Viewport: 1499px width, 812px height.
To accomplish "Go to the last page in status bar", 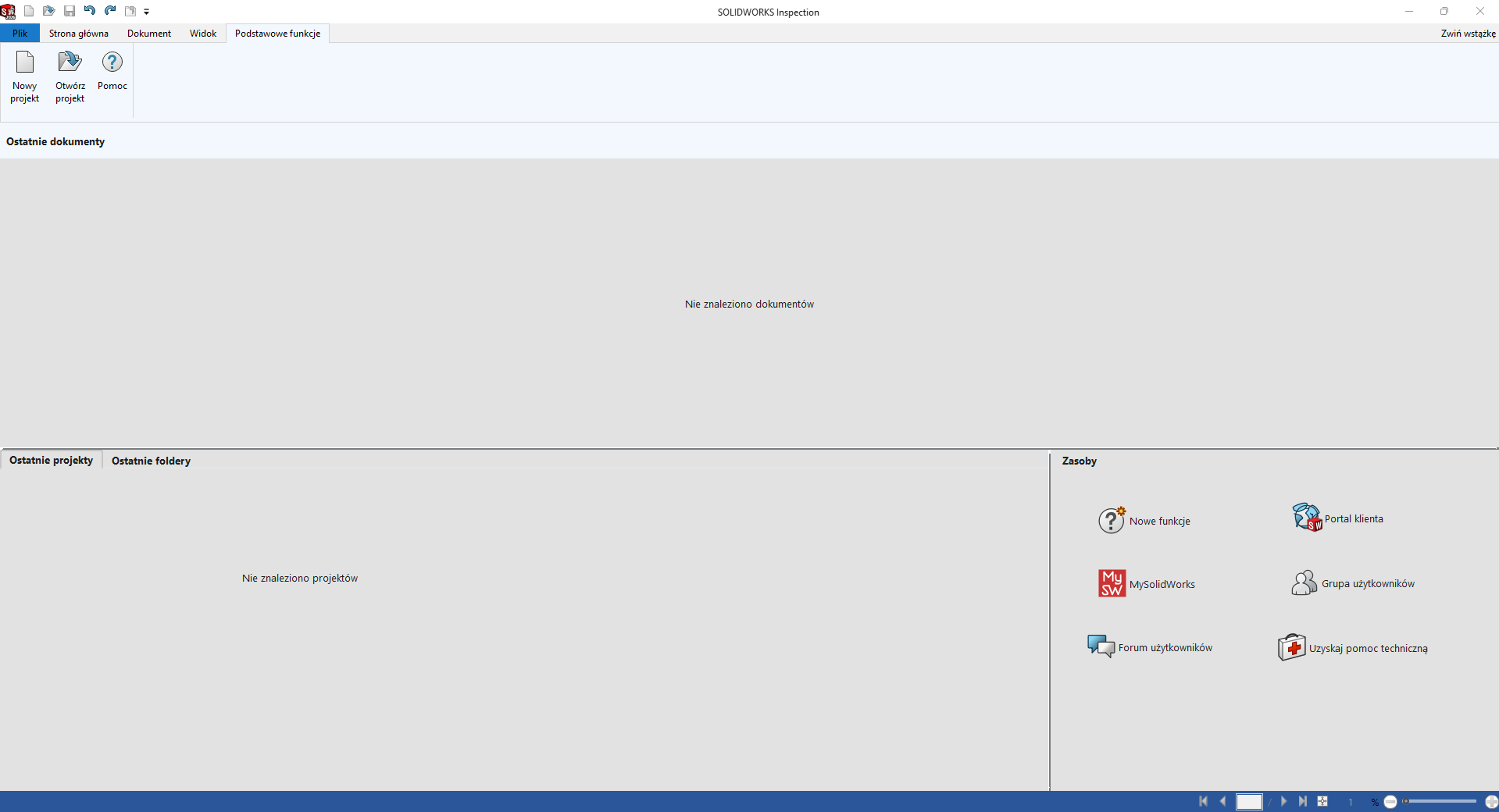I will [1302, 801].
